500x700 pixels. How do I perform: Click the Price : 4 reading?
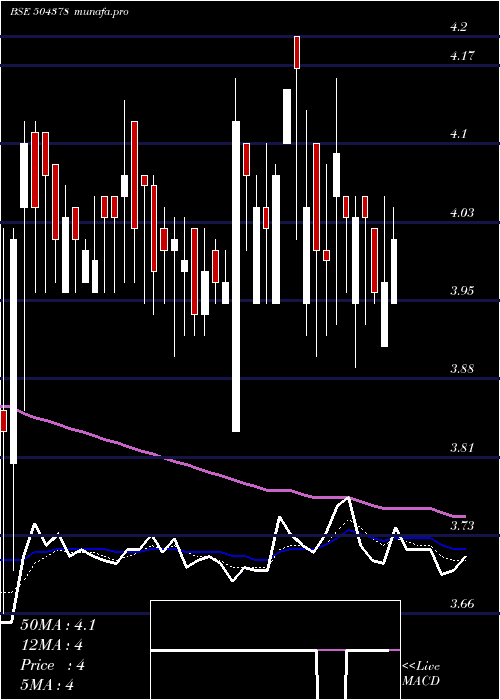52,665
